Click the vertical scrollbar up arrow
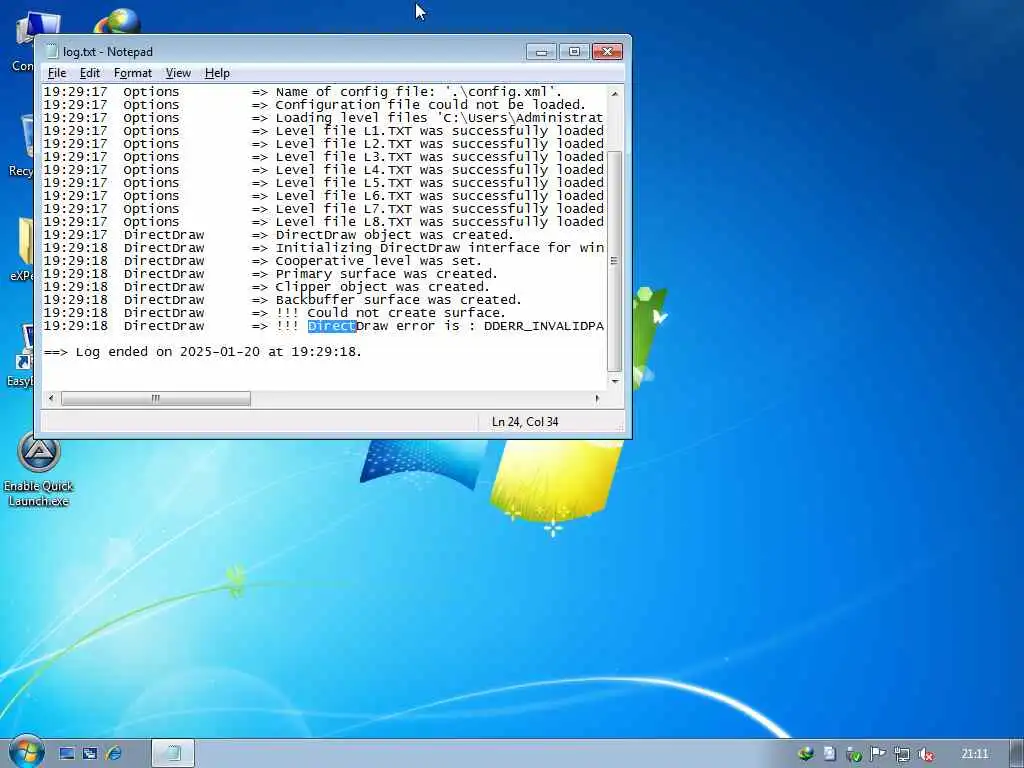 pos(615,94)
